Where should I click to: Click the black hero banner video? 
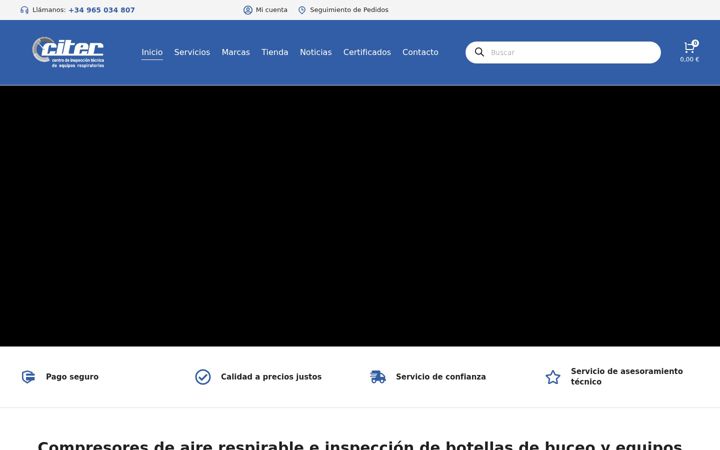360,216
